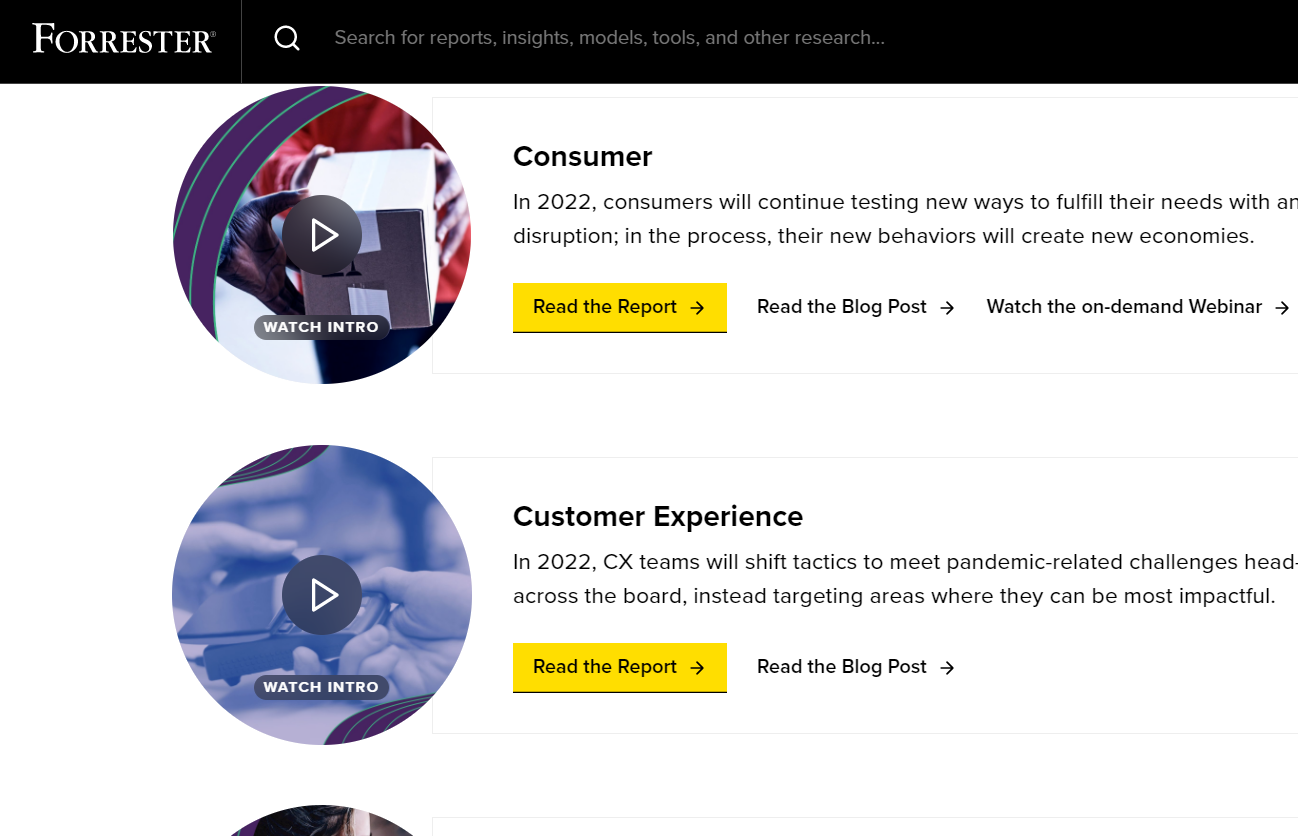This screenshot has width=1298, height=836.
Task: Click arrow in Customer Experience Read the Report
Action: click(x=698, y=668)
